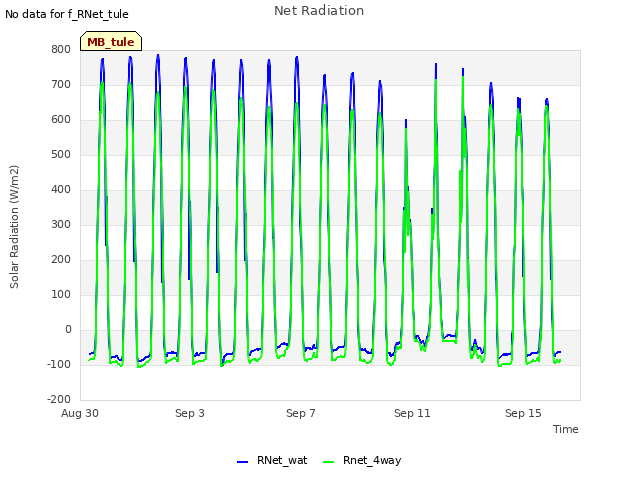640x480 pixels.
Task: Click the Rnet_4way green legend swatch
Action: [328, 462]
